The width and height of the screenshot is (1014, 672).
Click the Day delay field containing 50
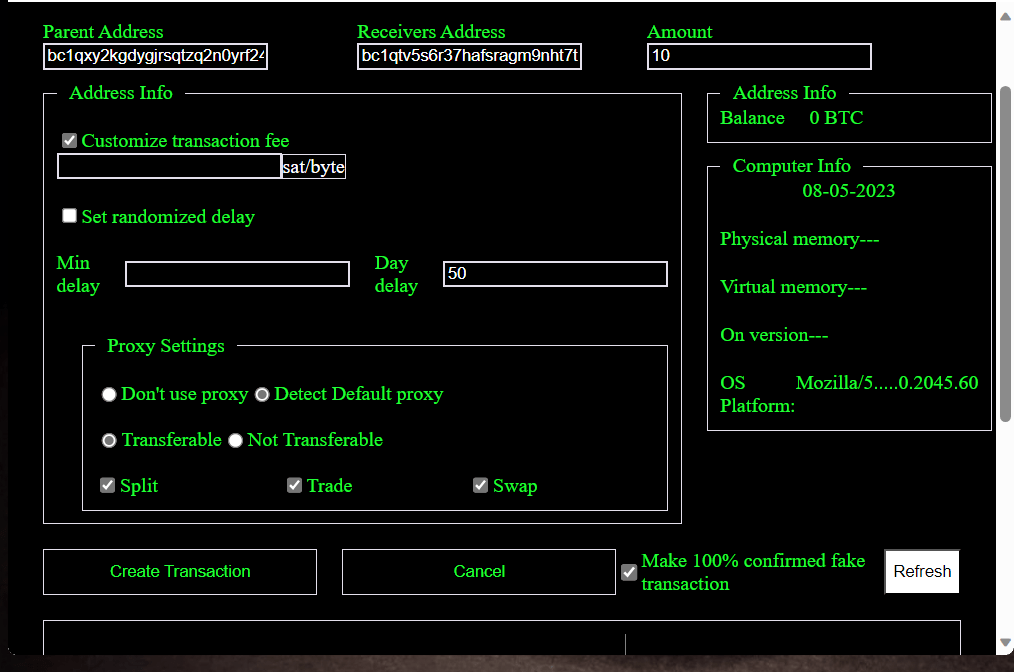(x=556, y=274)
